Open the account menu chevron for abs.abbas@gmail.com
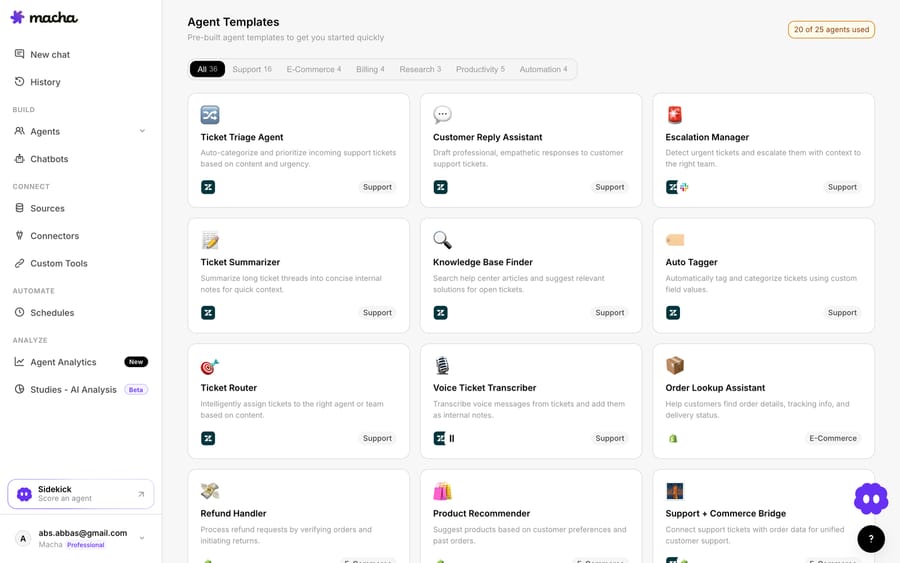The width and height of the screenshot is (900, 563). 142,538
